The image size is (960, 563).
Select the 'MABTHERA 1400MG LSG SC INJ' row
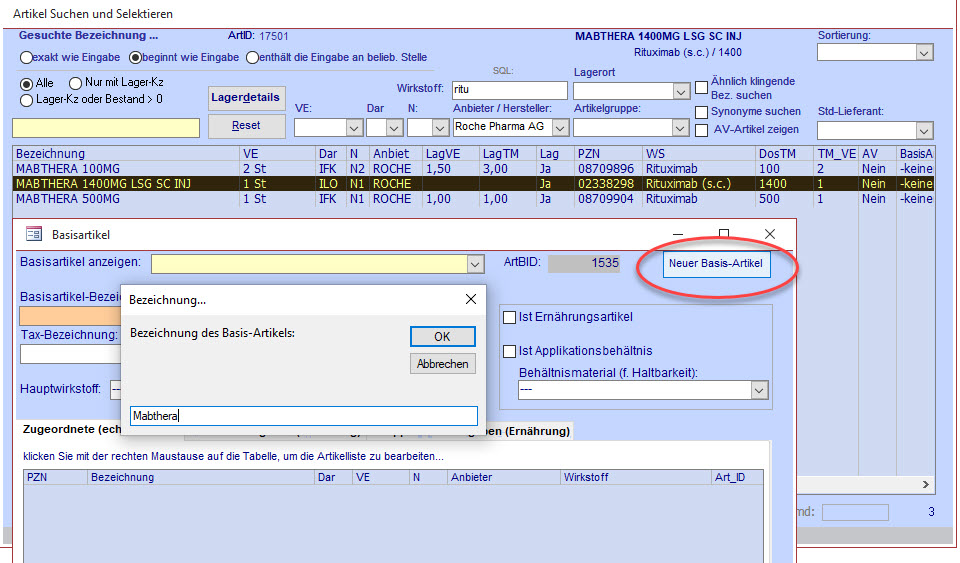pos(473,184)
